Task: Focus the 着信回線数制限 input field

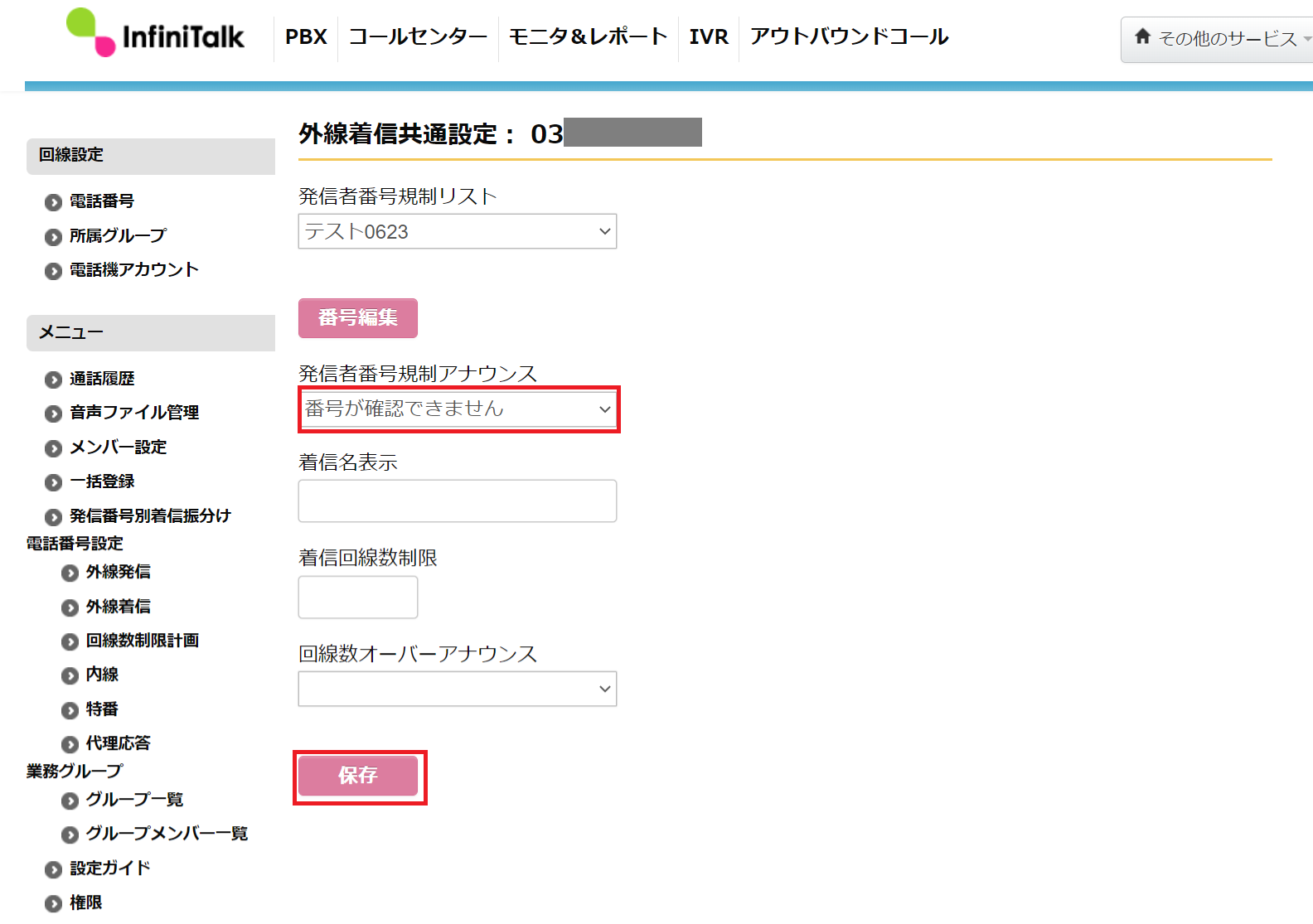Action: [x=358, y=597]
